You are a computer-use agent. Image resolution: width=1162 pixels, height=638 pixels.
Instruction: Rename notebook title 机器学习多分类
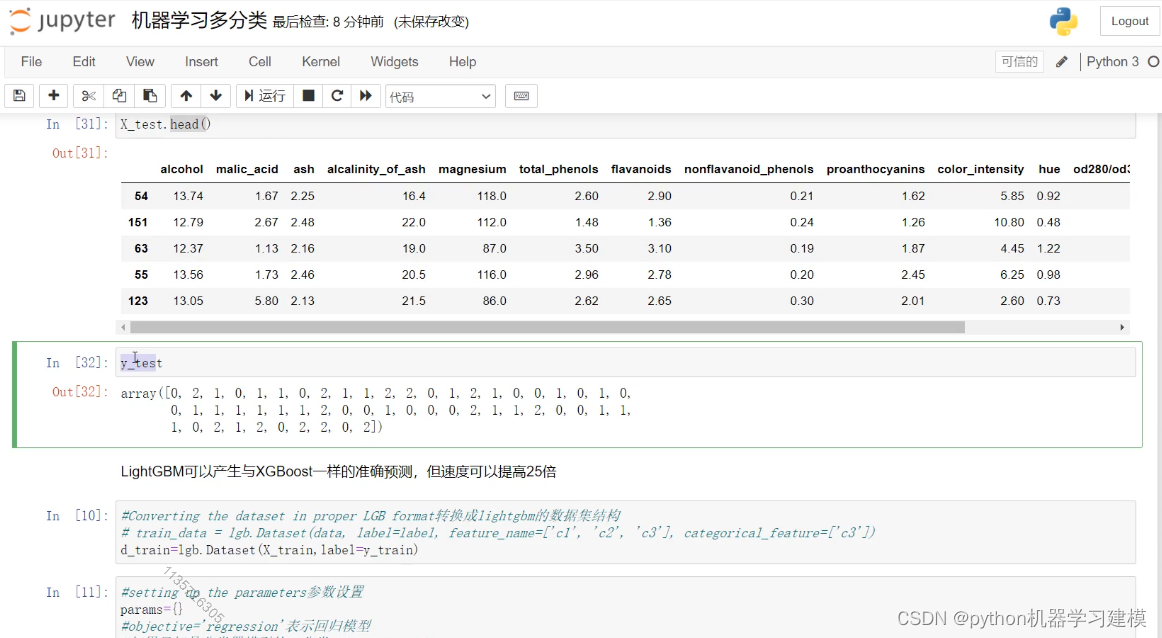click(199, 21)
